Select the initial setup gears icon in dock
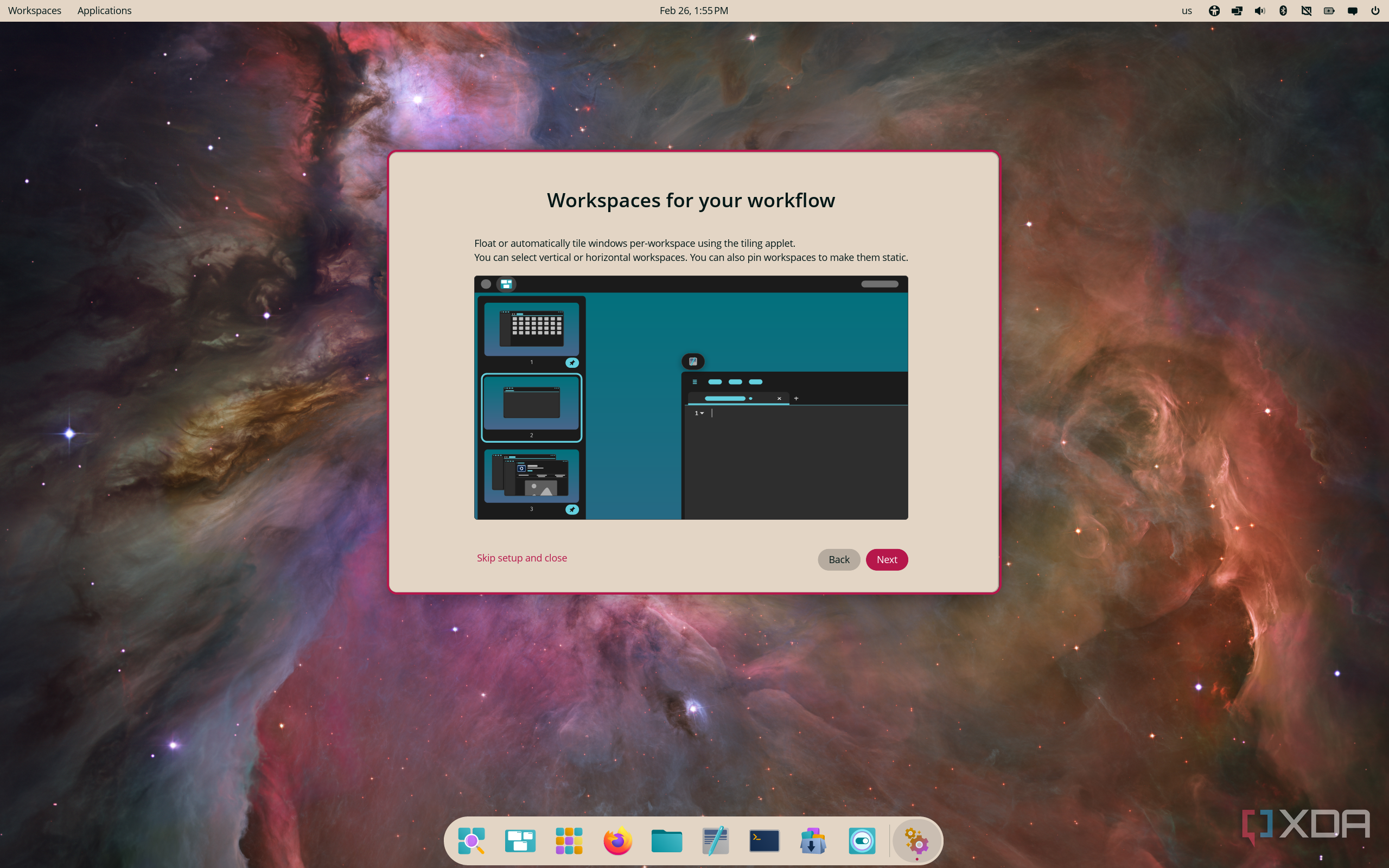The image size is (1389, 868). [916, 842]
